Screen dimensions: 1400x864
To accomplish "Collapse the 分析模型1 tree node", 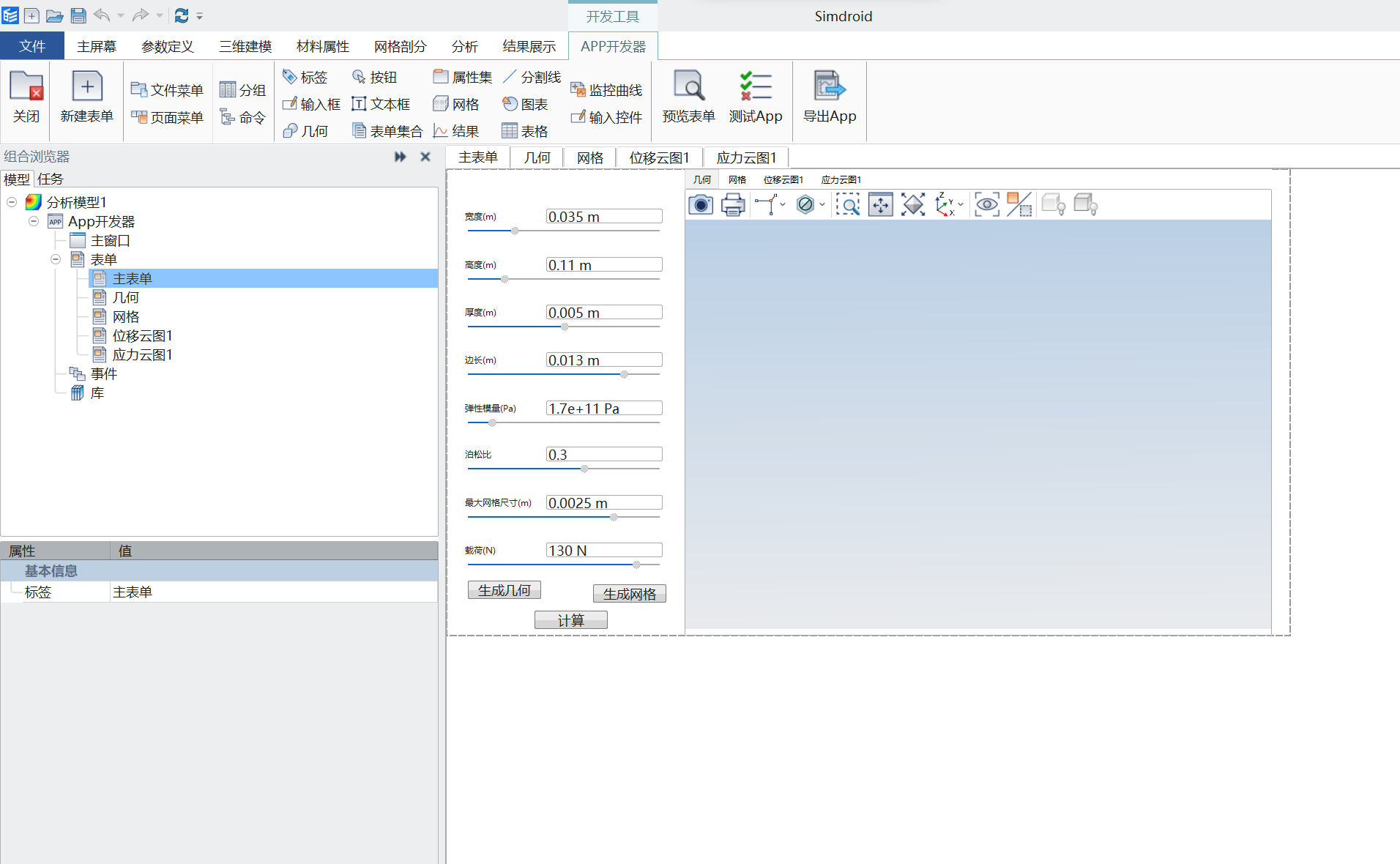I will pos(12,202).
